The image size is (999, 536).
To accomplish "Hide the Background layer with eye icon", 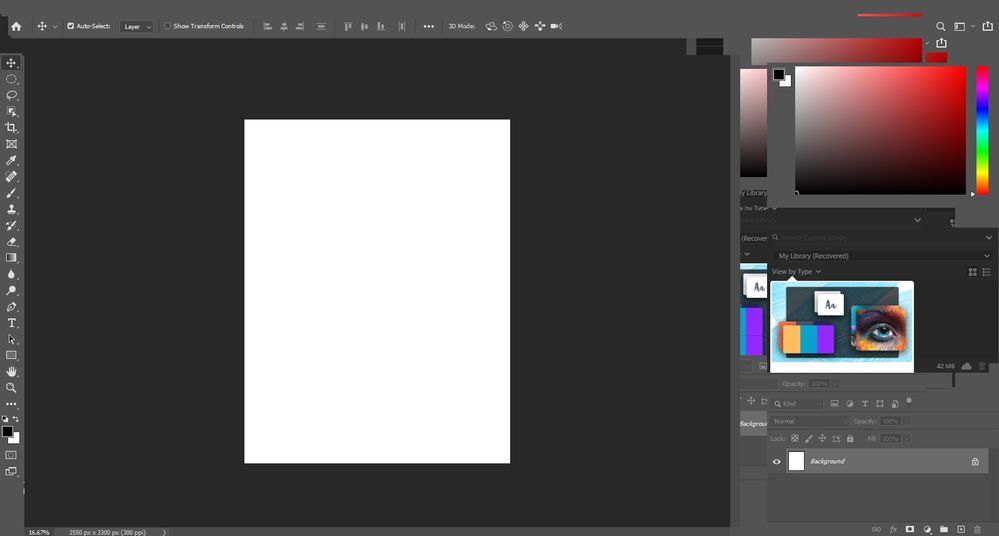I will 777,461.
